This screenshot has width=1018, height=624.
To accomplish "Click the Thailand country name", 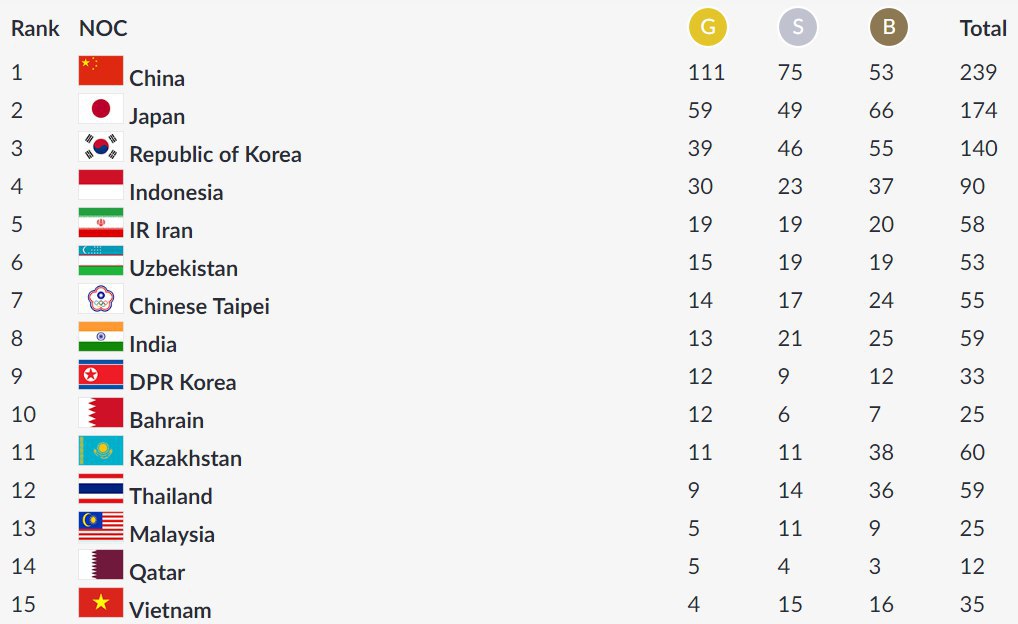I will pyautogui.click(x=171, y=496).
